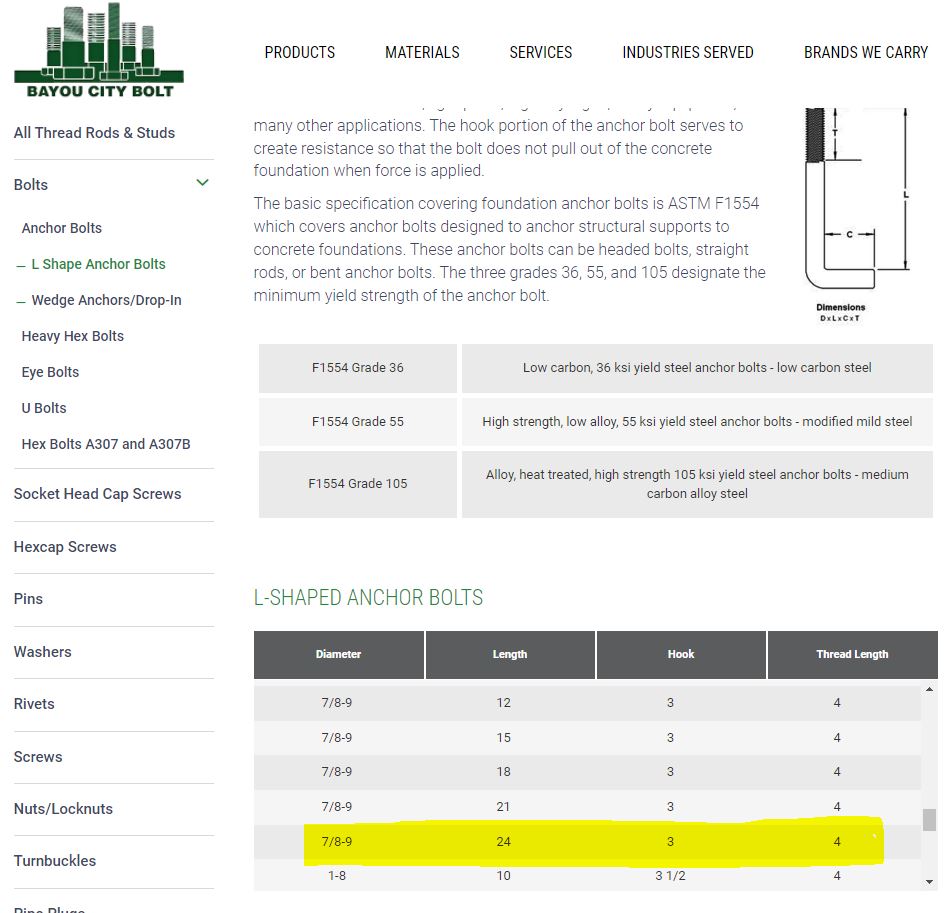Screen dimensions: 952x913
Task: Open the Eye Bolts page
Action: tap(50, 372)
